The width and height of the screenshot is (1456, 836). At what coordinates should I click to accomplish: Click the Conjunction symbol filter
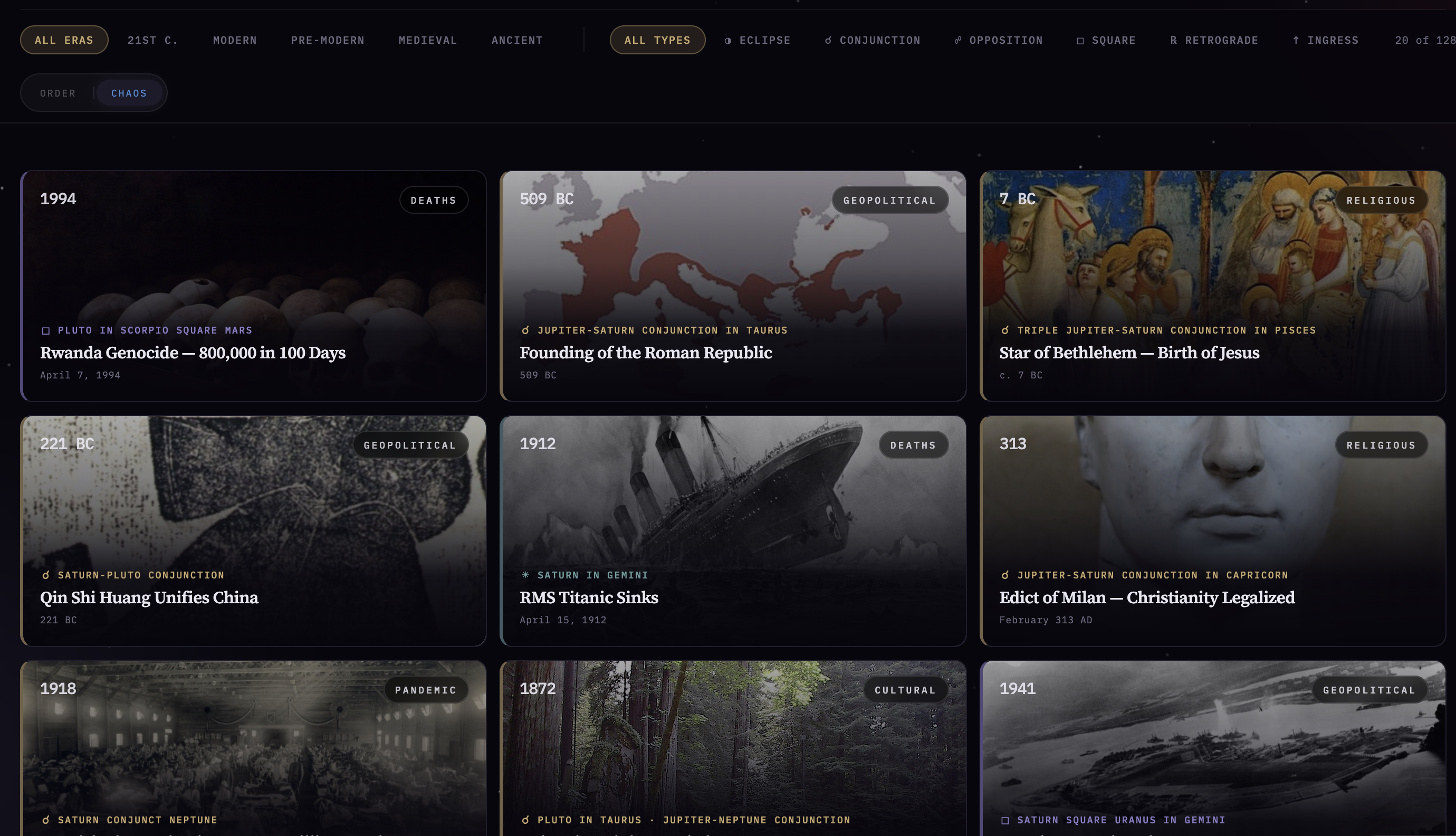(828, 41)
